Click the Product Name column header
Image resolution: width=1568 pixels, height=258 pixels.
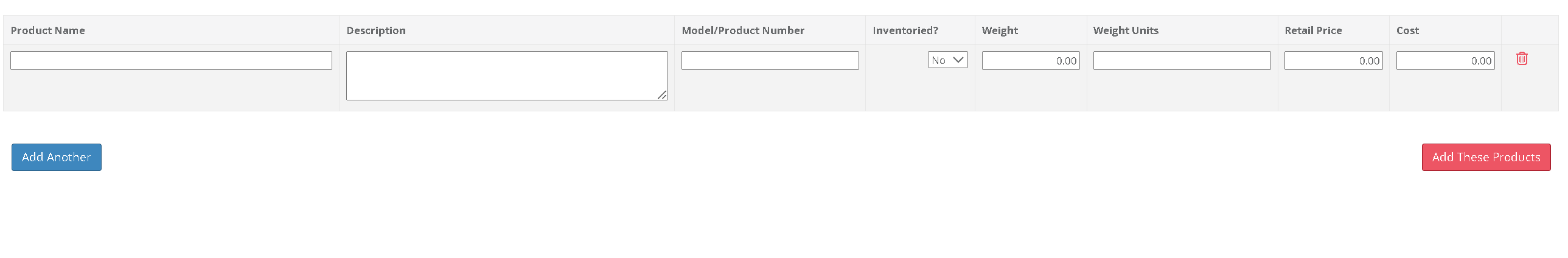point(47,30)
